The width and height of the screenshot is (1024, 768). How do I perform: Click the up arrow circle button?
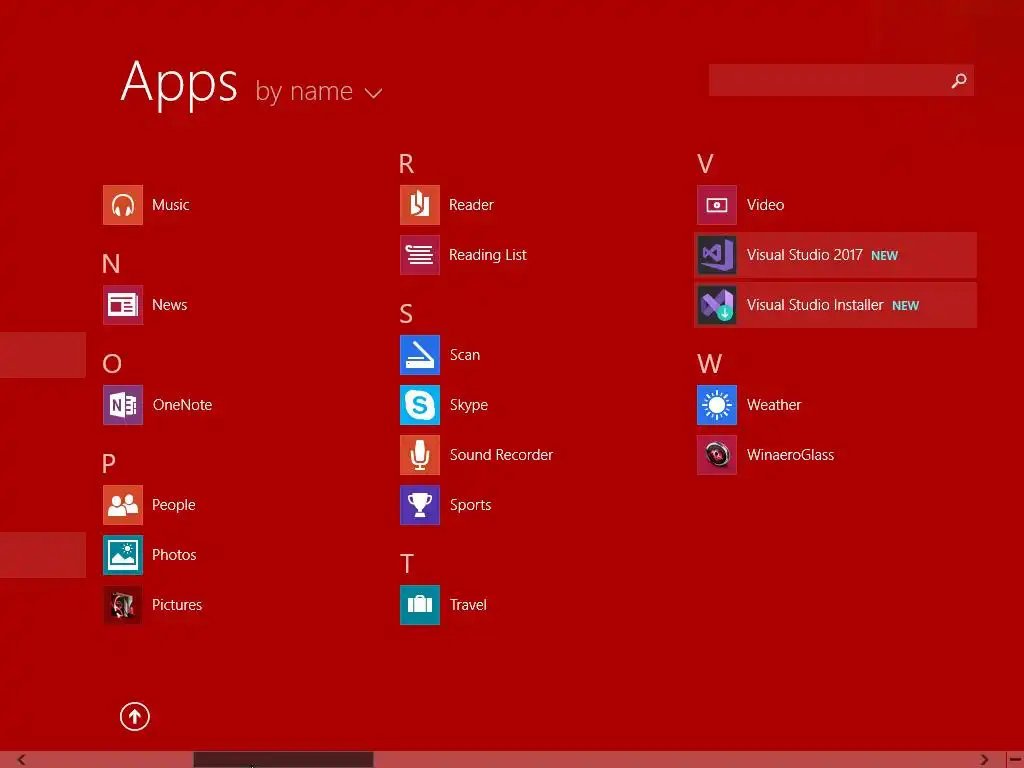[135, 716]
